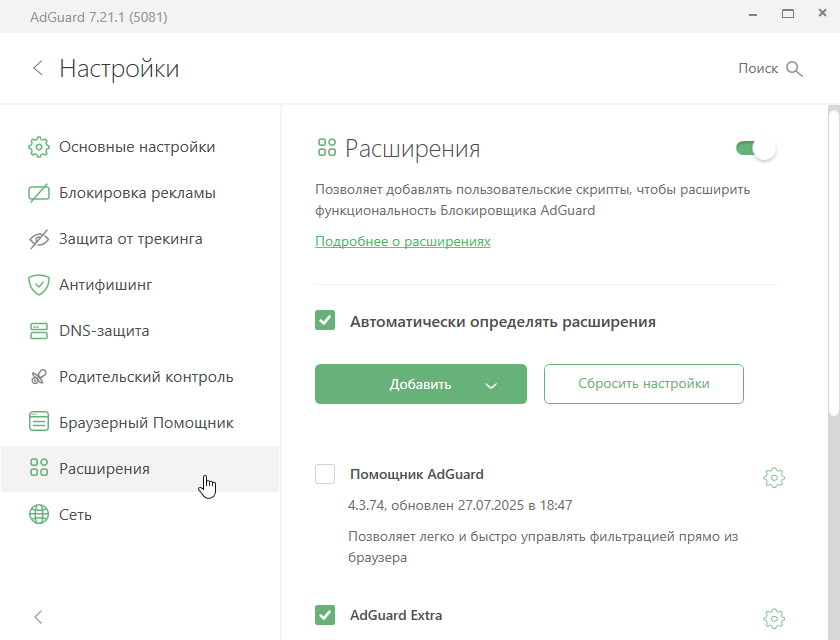Close the AdGuard window
Viewport: 840px width, 640px height.
822,13
